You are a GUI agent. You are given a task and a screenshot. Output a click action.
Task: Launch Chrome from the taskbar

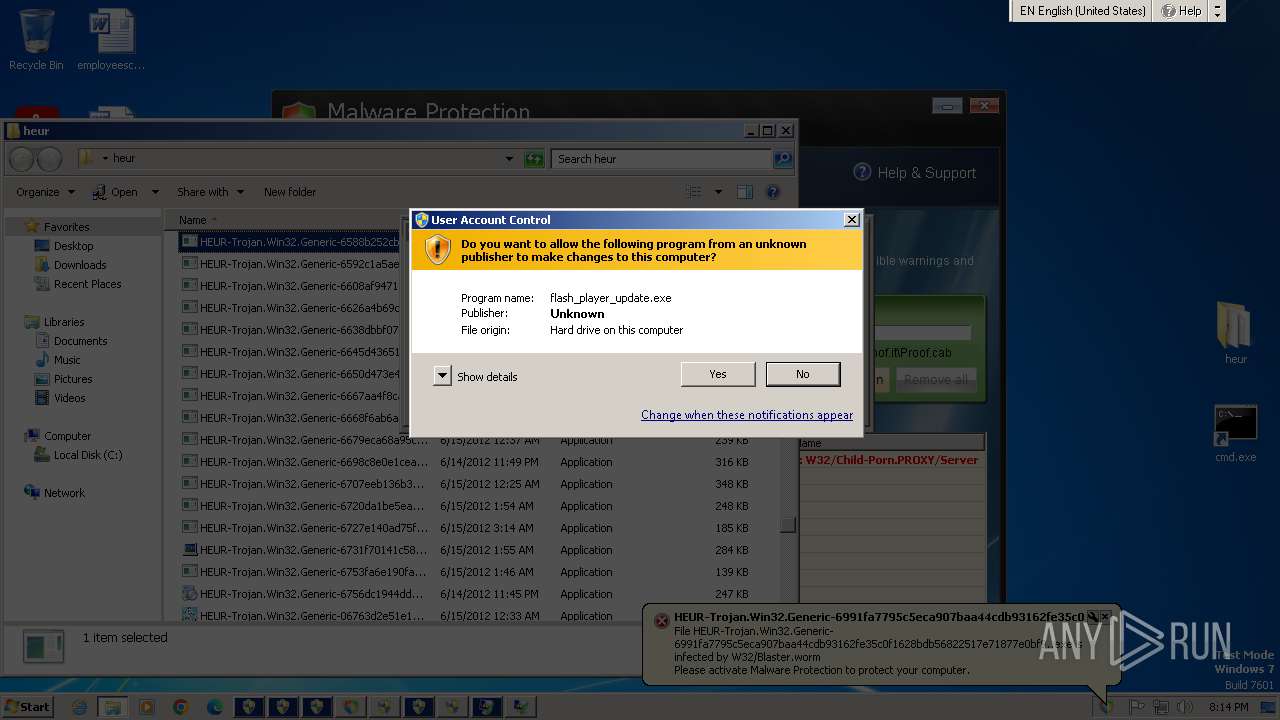coord(181,707)
